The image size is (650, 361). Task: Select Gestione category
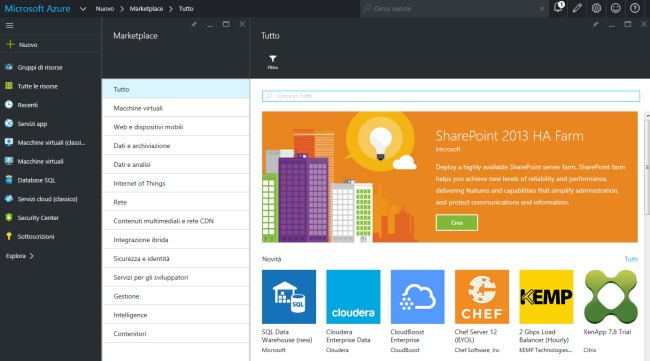176,296
